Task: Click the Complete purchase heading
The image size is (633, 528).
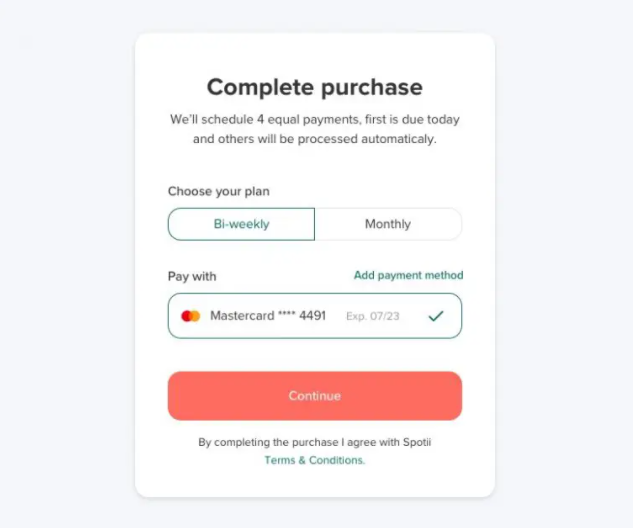Action: [x=315, y=87]
